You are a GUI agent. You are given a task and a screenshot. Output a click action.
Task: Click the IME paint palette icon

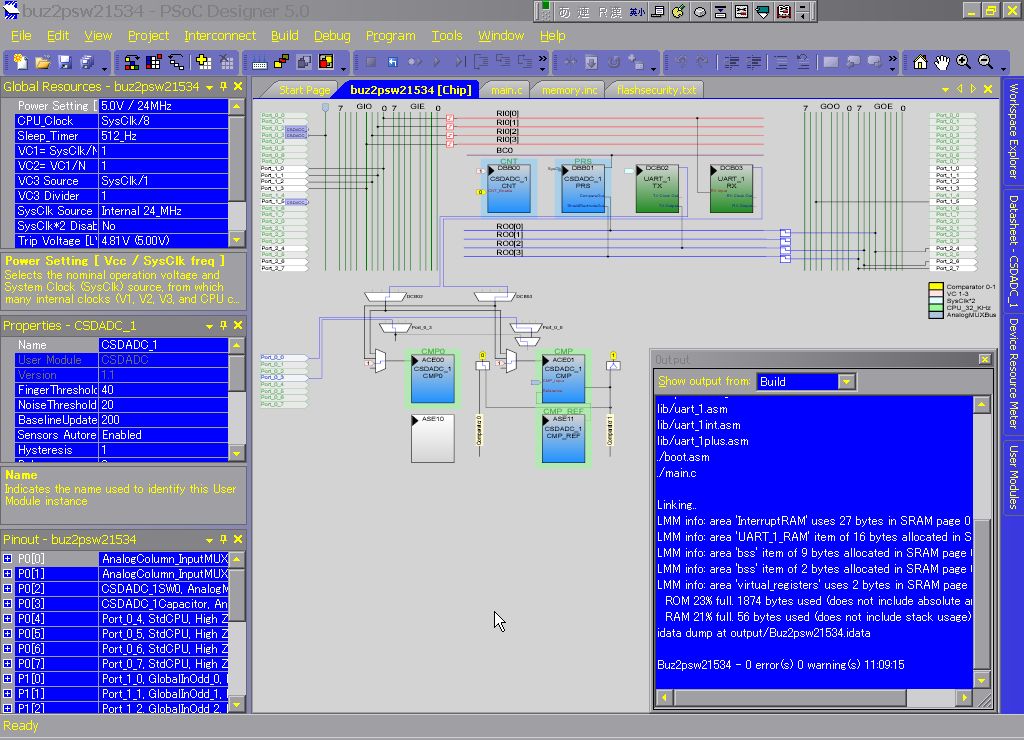(x=679, y=11)
